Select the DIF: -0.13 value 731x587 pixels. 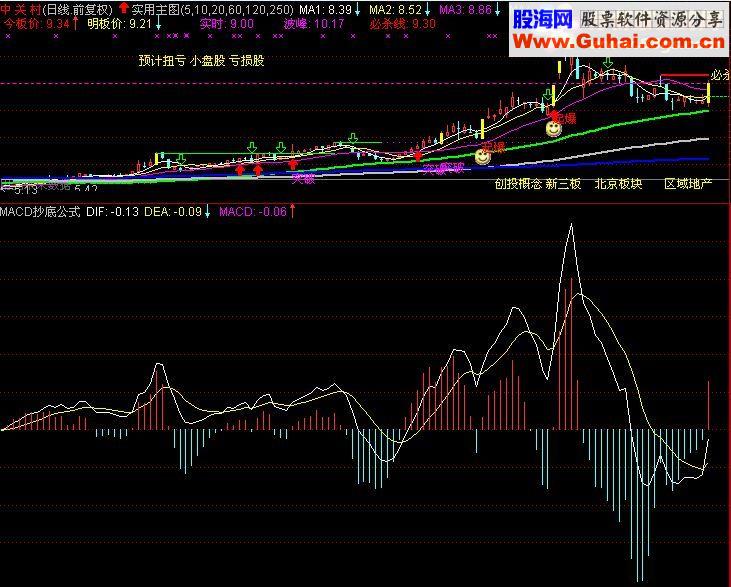(112, 212)
